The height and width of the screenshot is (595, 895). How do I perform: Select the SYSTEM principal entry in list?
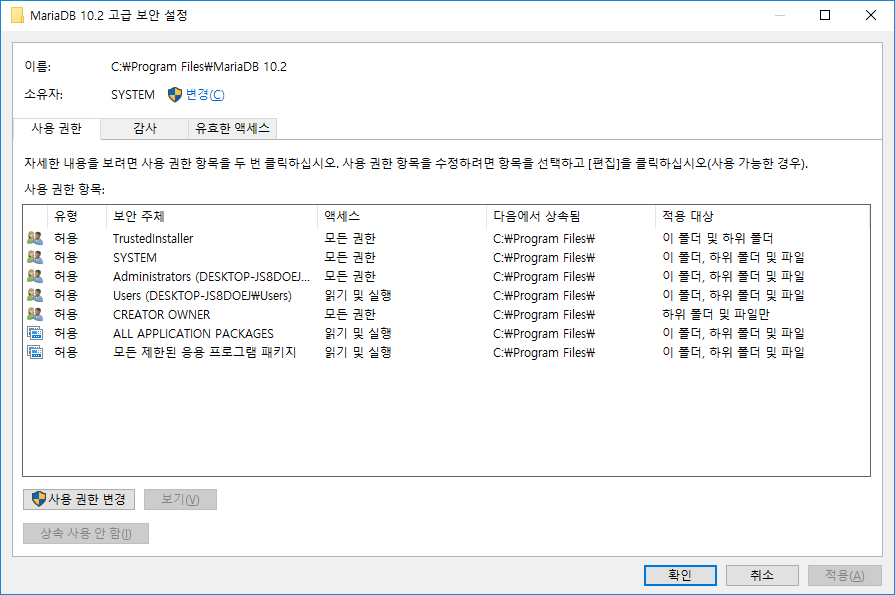pos(135,258)
